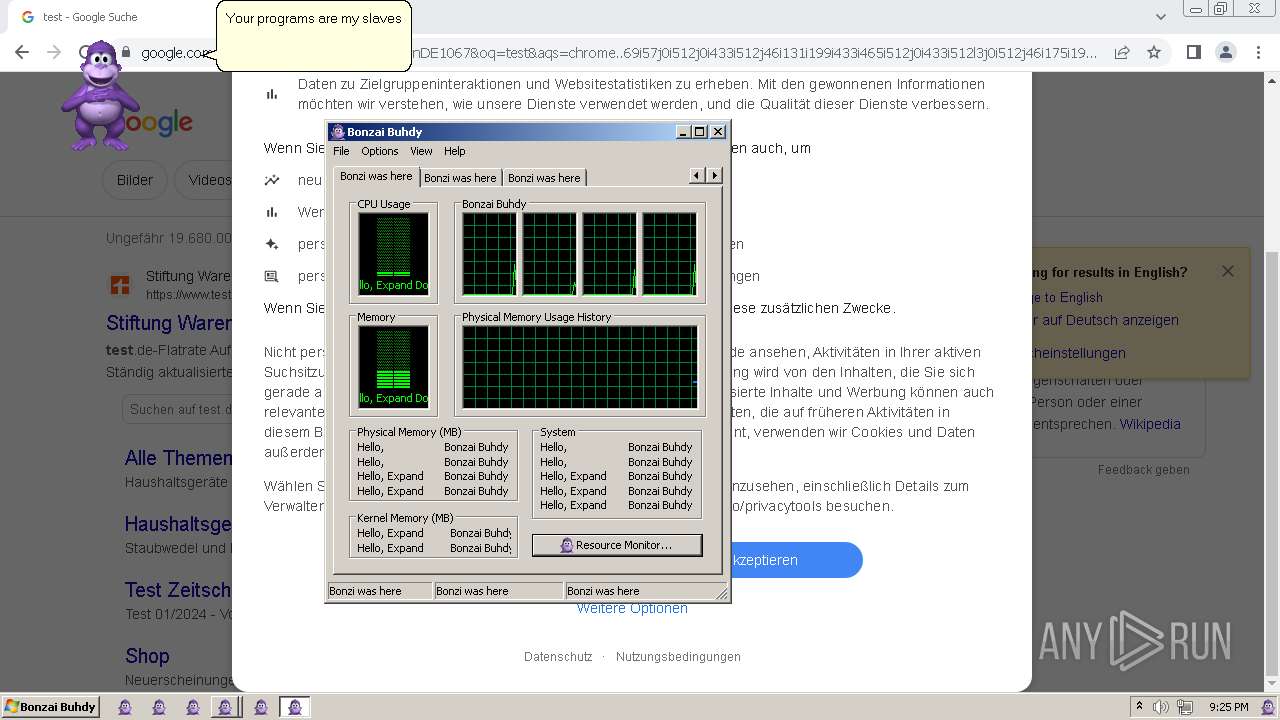Click 'Feedback geben' under the knowledge panel

pyautogui.click(x=1144, y=470)
